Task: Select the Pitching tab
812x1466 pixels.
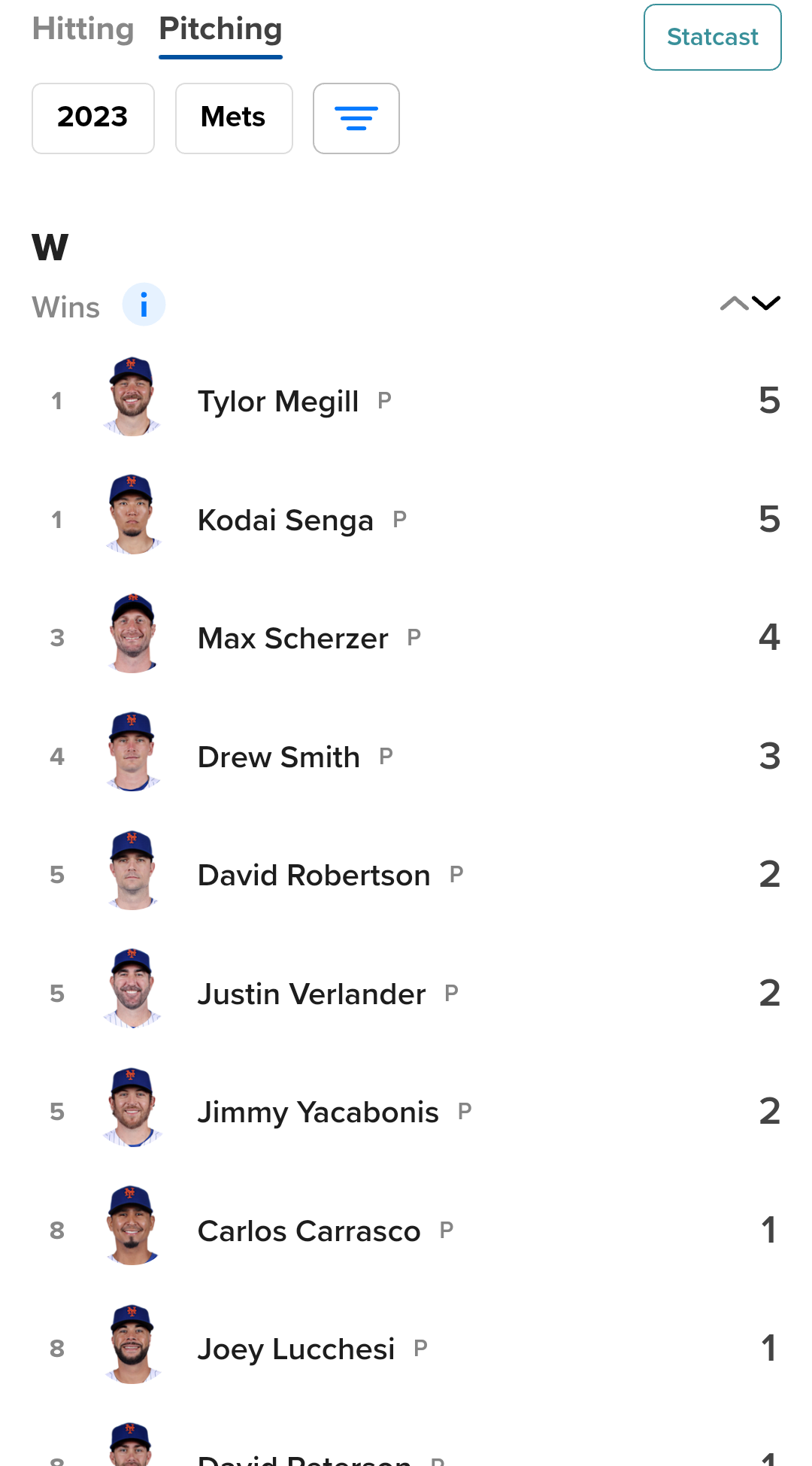Action: pos(220,29)
